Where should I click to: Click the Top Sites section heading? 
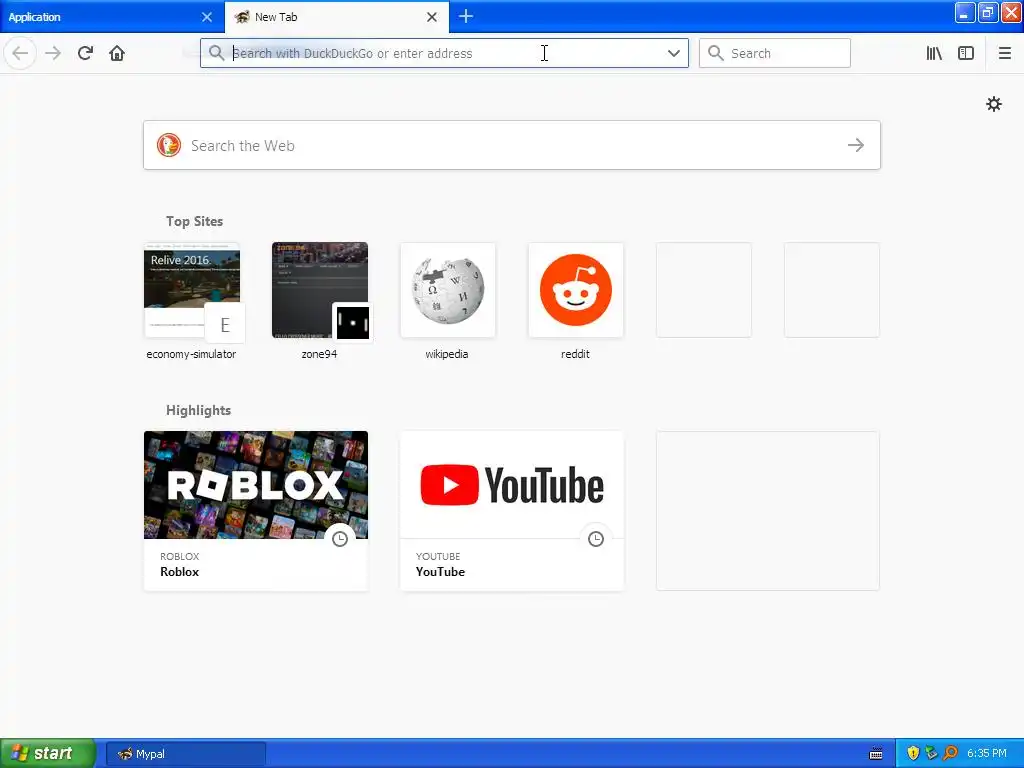pyautogui.click(x=194, y=221)
